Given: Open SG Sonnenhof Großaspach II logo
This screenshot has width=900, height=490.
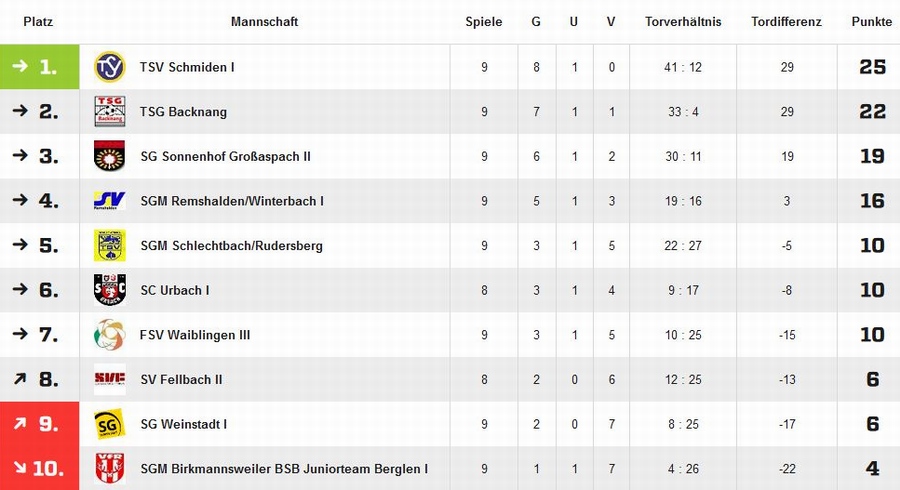Looking at the screenshot, I should click(x=109, y=156).
